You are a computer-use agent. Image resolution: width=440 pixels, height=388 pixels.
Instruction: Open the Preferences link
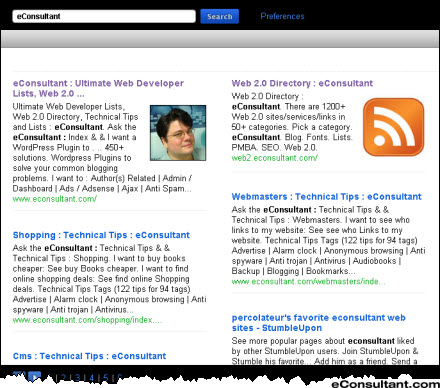pyautogui.click(x=282, y=16)
